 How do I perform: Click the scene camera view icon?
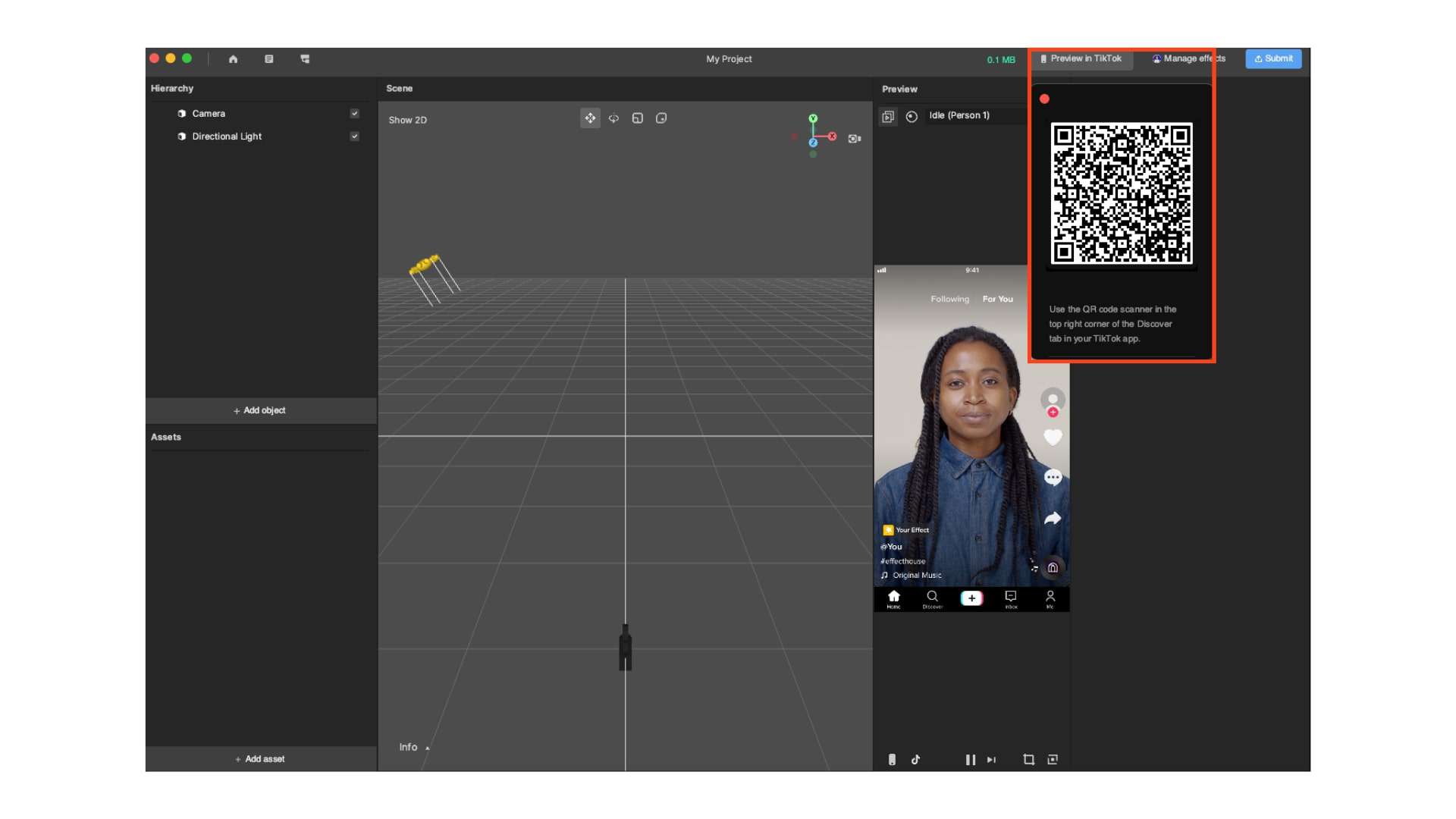[855, 139]
